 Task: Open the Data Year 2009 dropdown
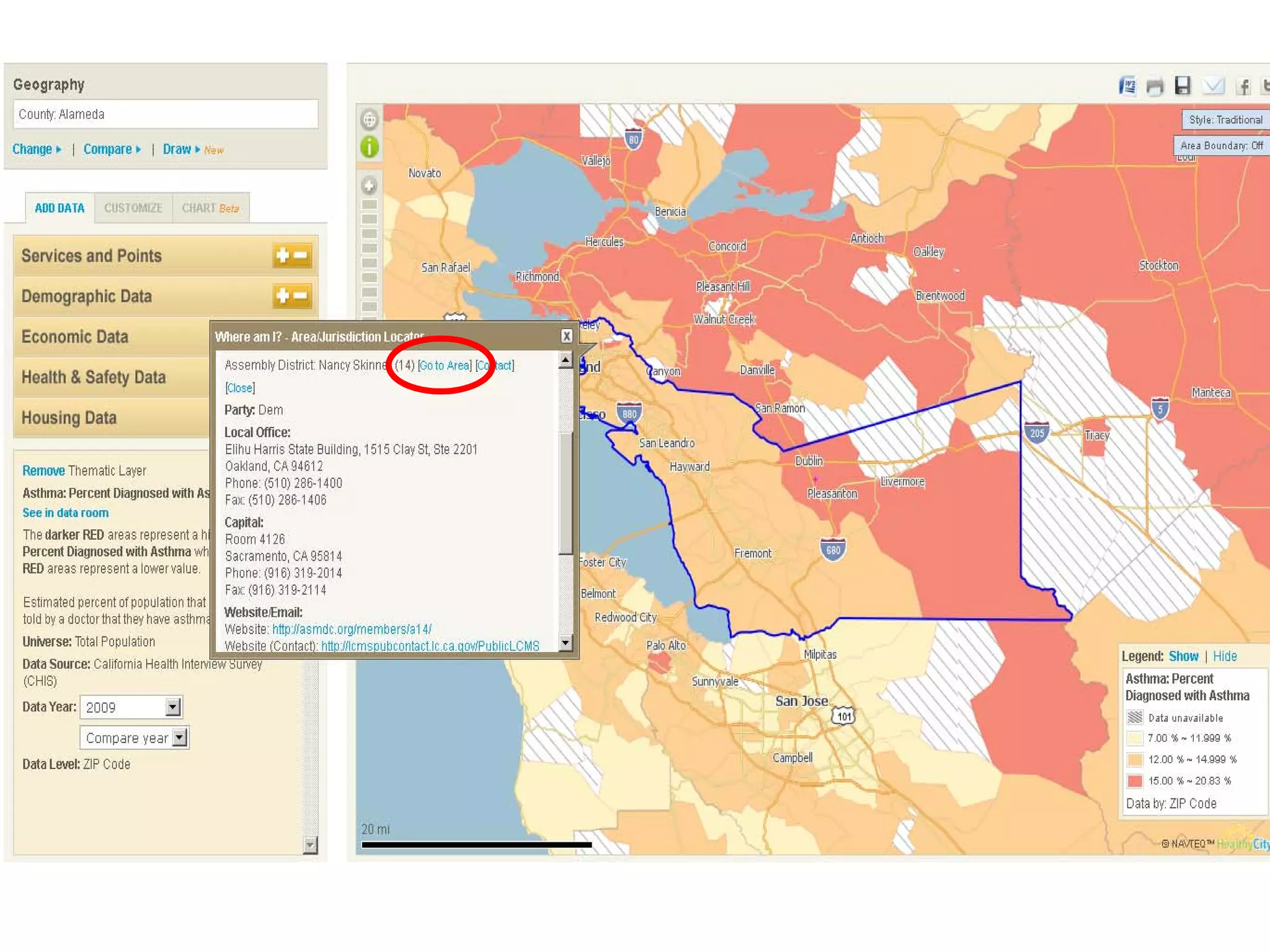[x=173, y=707]
